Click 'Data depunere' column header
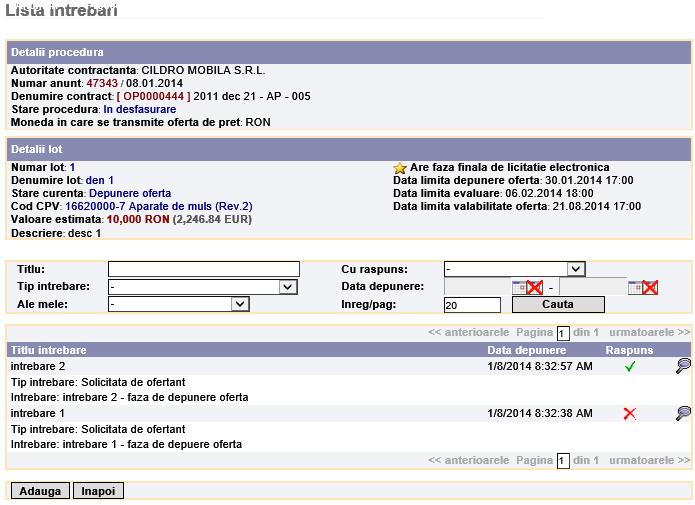Image resolution: width=695 pixels, height=505 pixels. click(x=527, y=350)
